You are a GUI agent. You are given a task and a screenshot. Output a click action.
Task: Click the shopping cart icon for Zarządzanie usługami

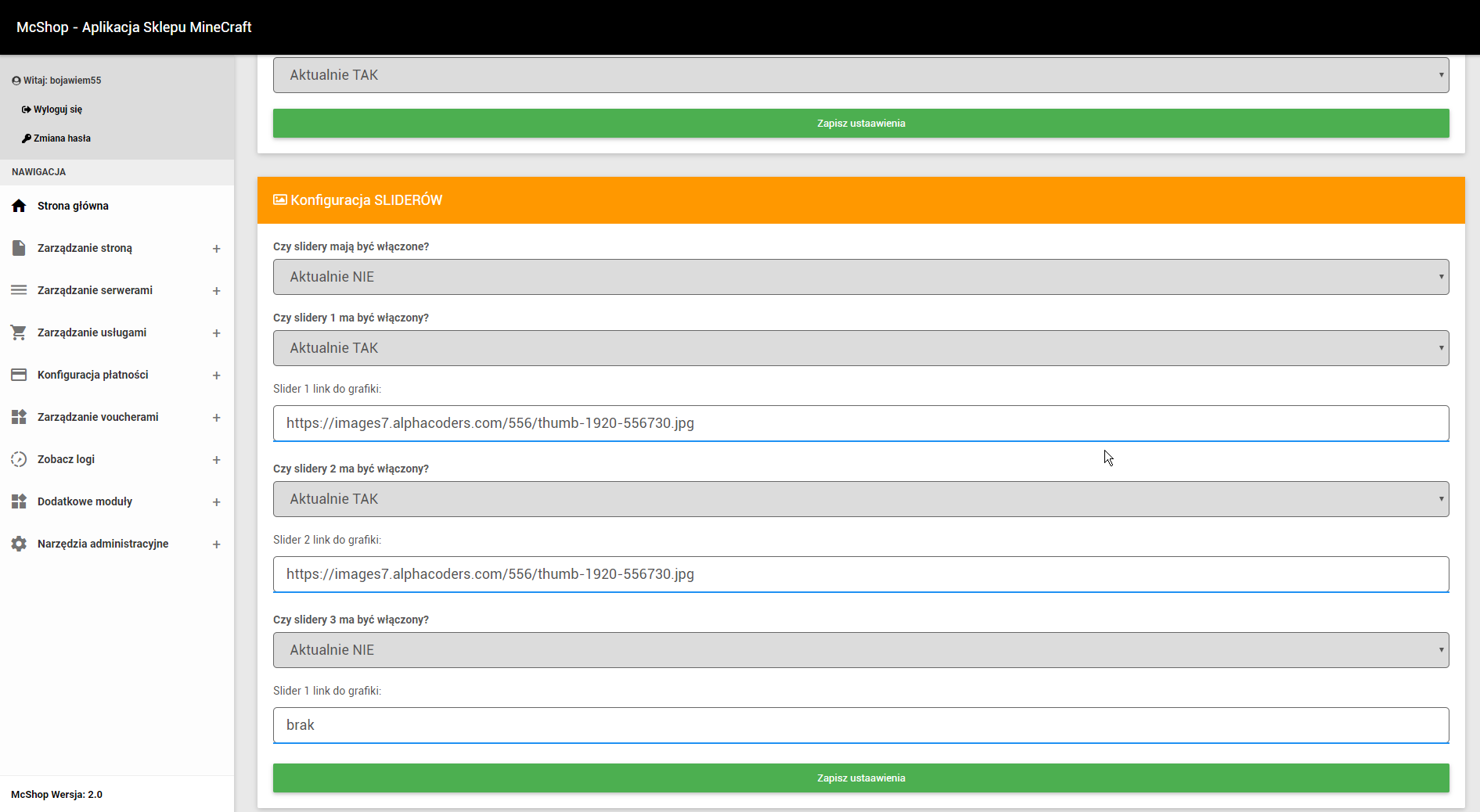pyautogui.click(x=19, y=332)
